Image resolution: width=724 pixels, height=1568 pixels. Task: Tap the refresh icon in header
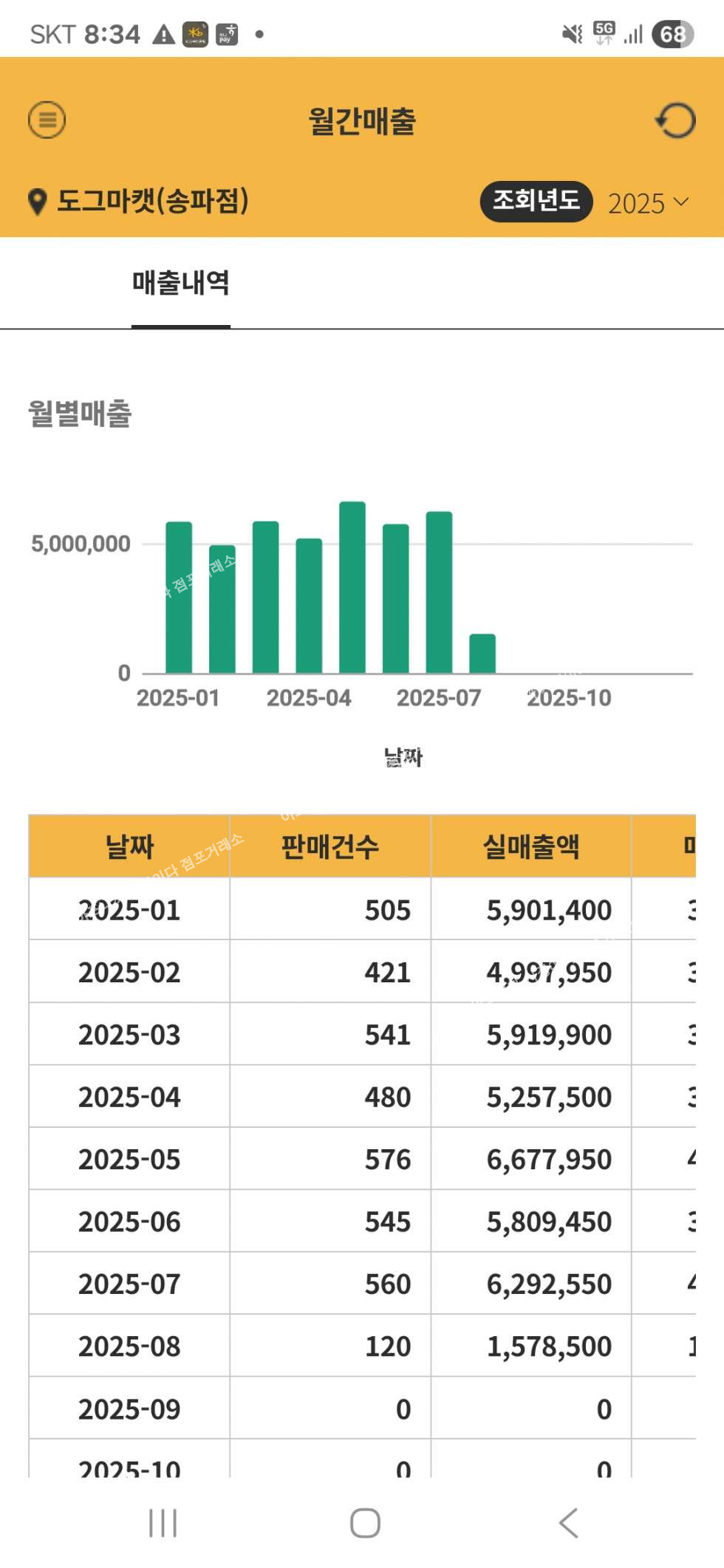(x=675, y=120)
